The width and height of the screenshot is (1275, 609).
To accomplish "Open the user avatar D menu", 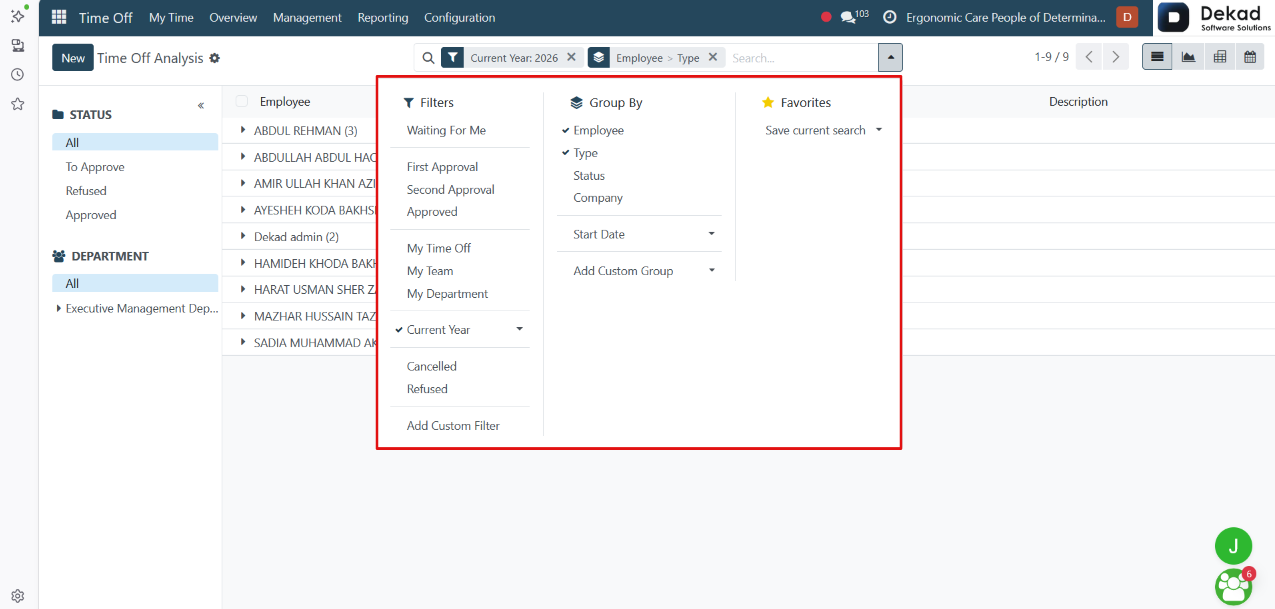I will [1127, 17].
